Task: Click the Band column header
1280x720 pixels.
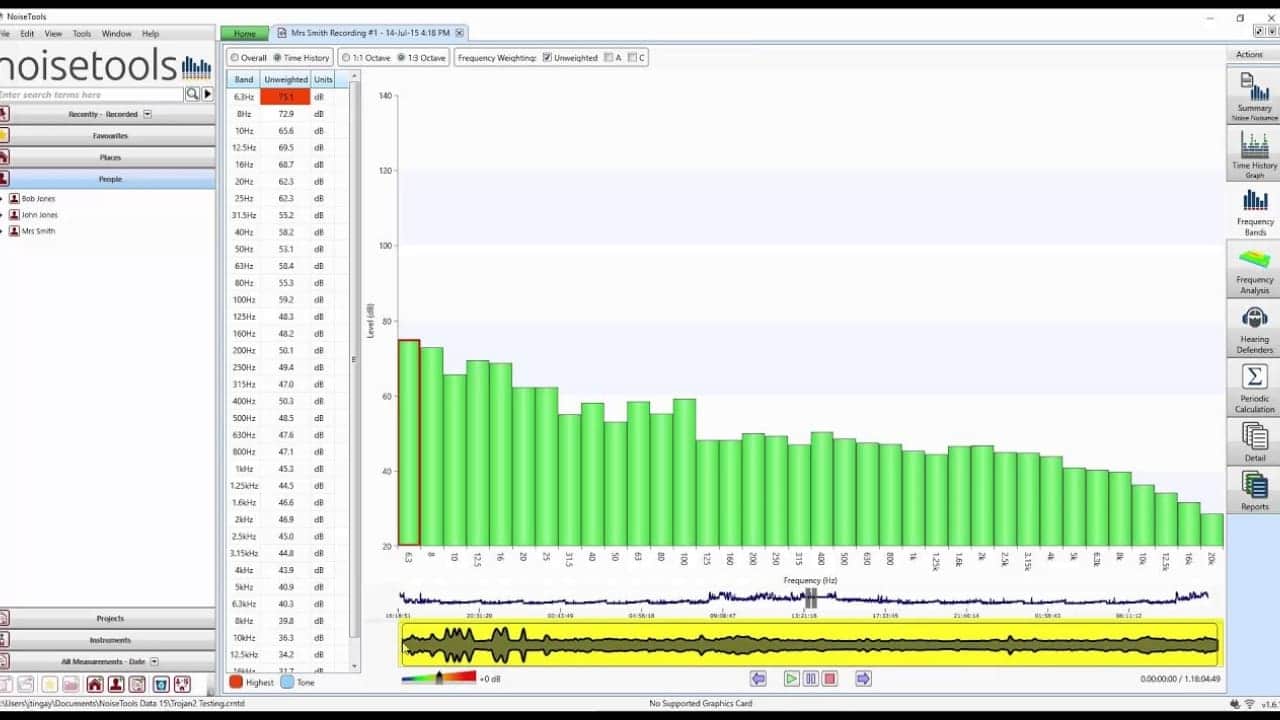Action: click(x=243, y=79)
